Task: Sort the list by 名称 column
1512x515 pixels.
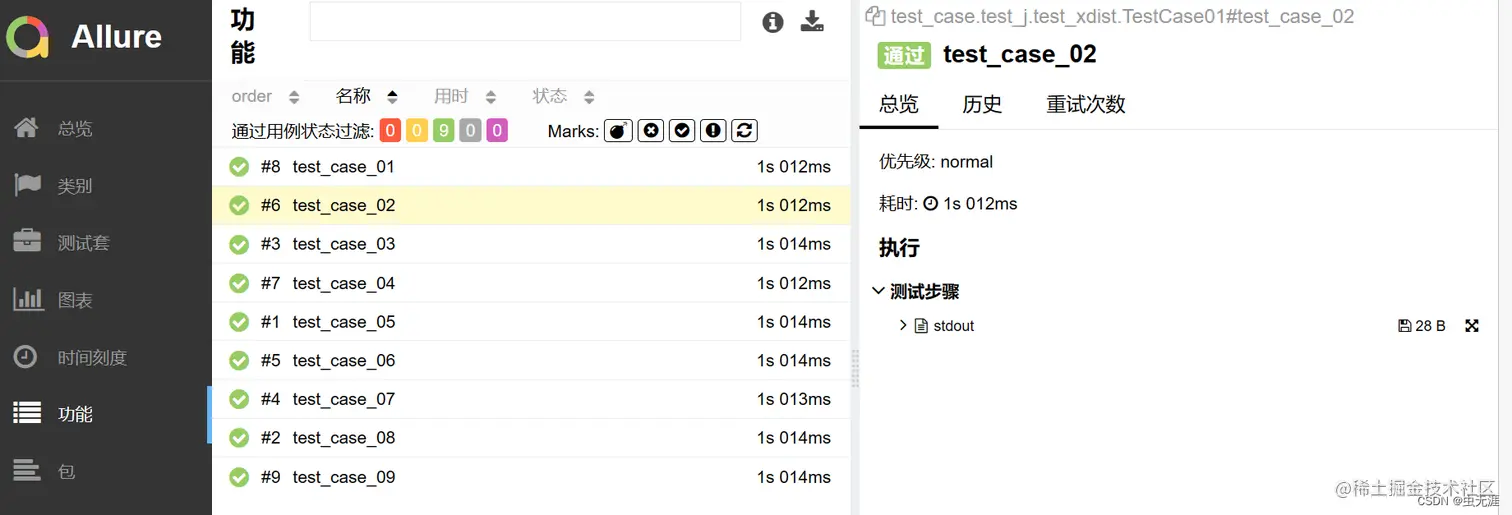Action: click(367, 96)
